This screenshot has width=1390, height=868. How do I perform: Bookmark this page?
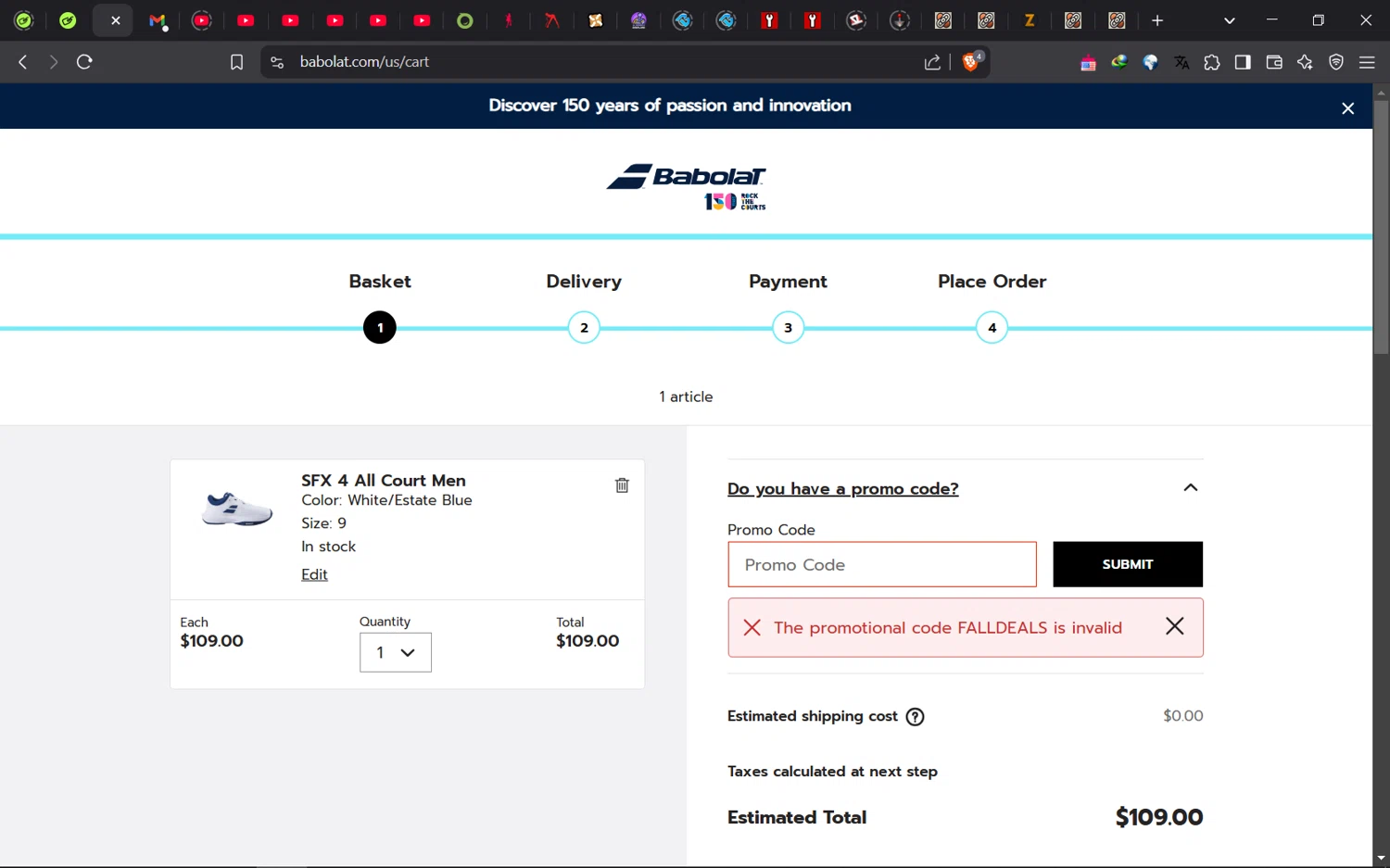coord(236,62)
